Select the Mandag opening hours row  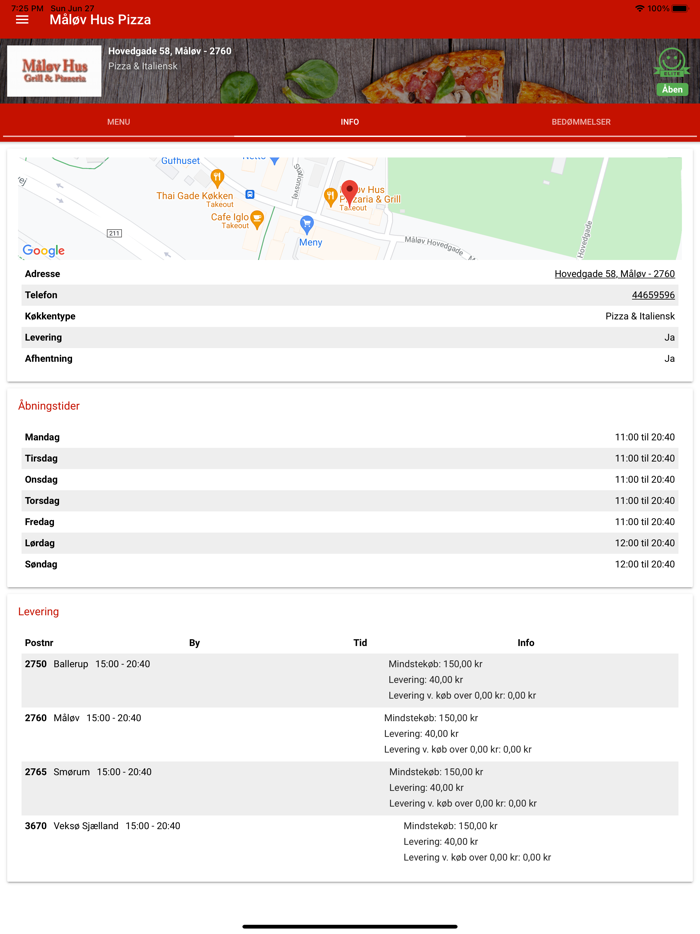point(350,437)
